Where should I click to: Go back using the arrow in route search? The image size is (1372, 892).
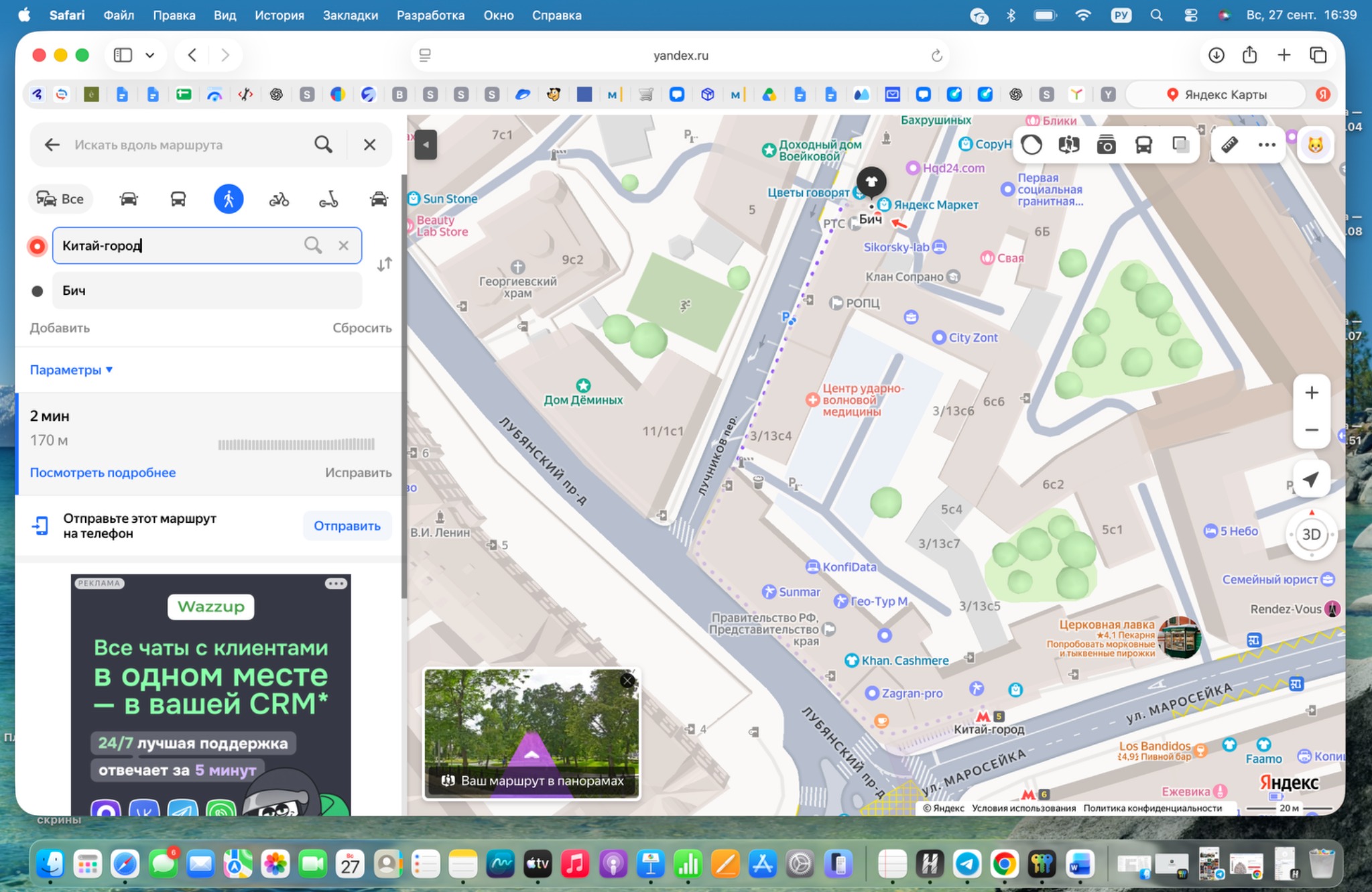pos(52,145)
